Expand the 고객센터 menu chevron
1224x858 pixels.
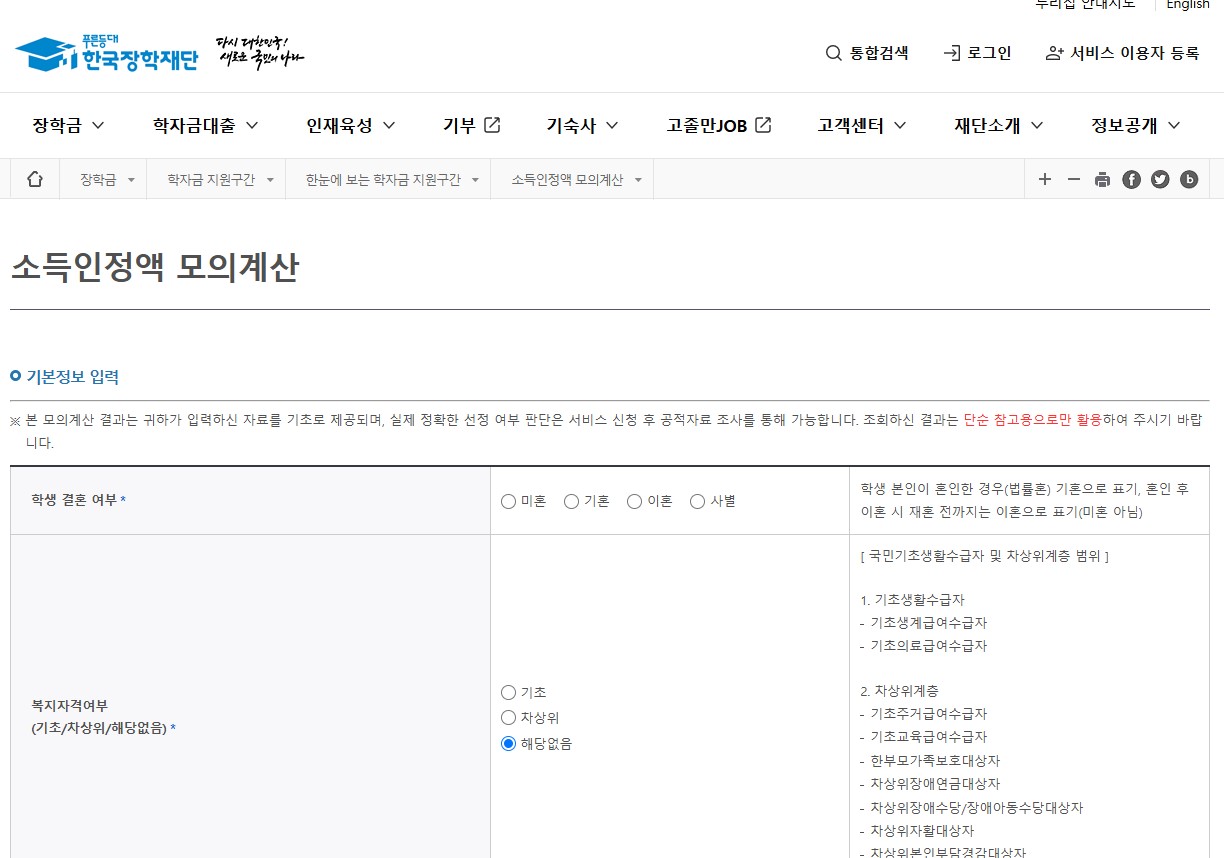[x=901, y=126]
